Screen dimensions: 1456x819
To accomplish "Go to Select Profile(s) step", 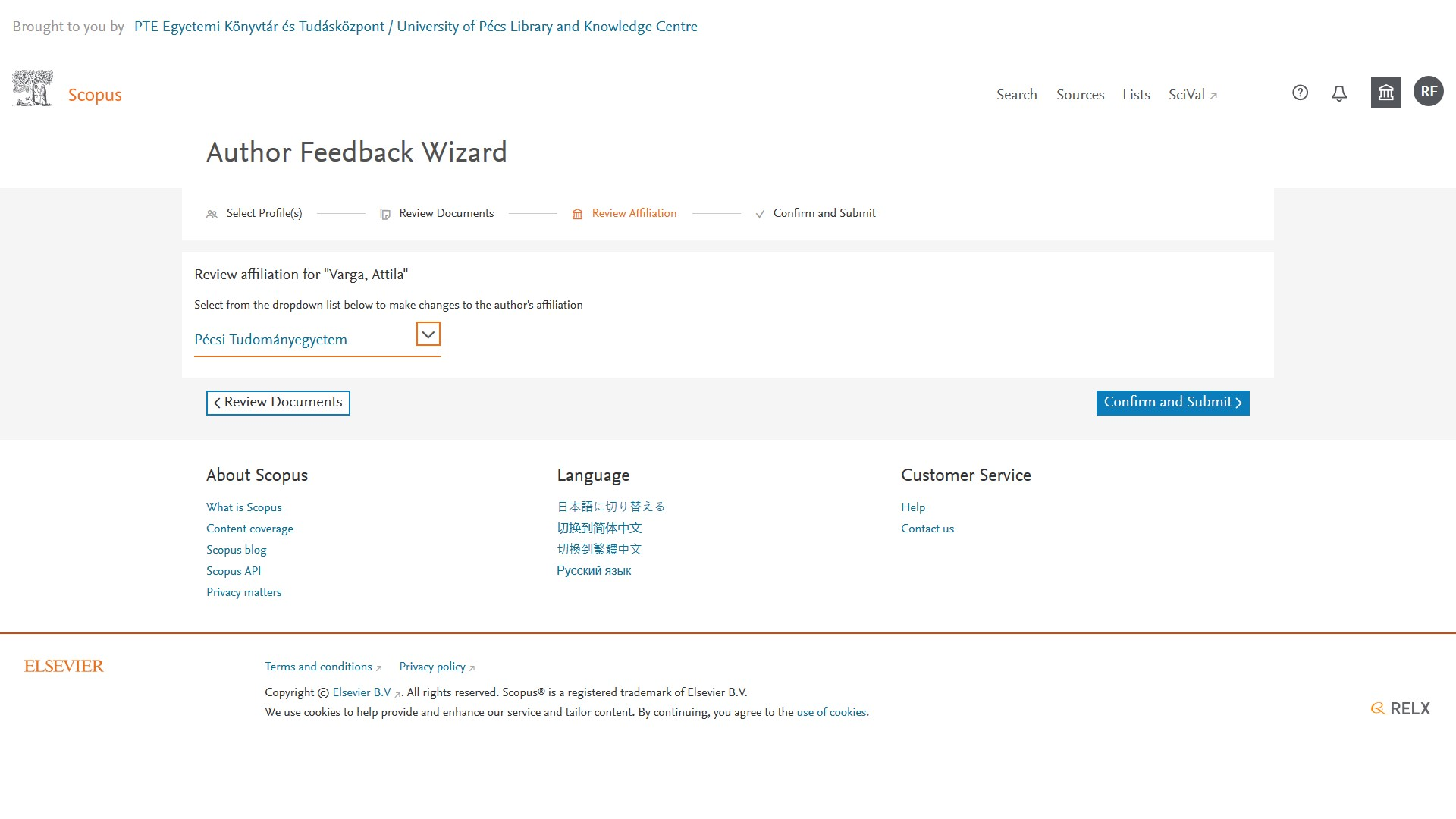I will (x=264, y=213).
